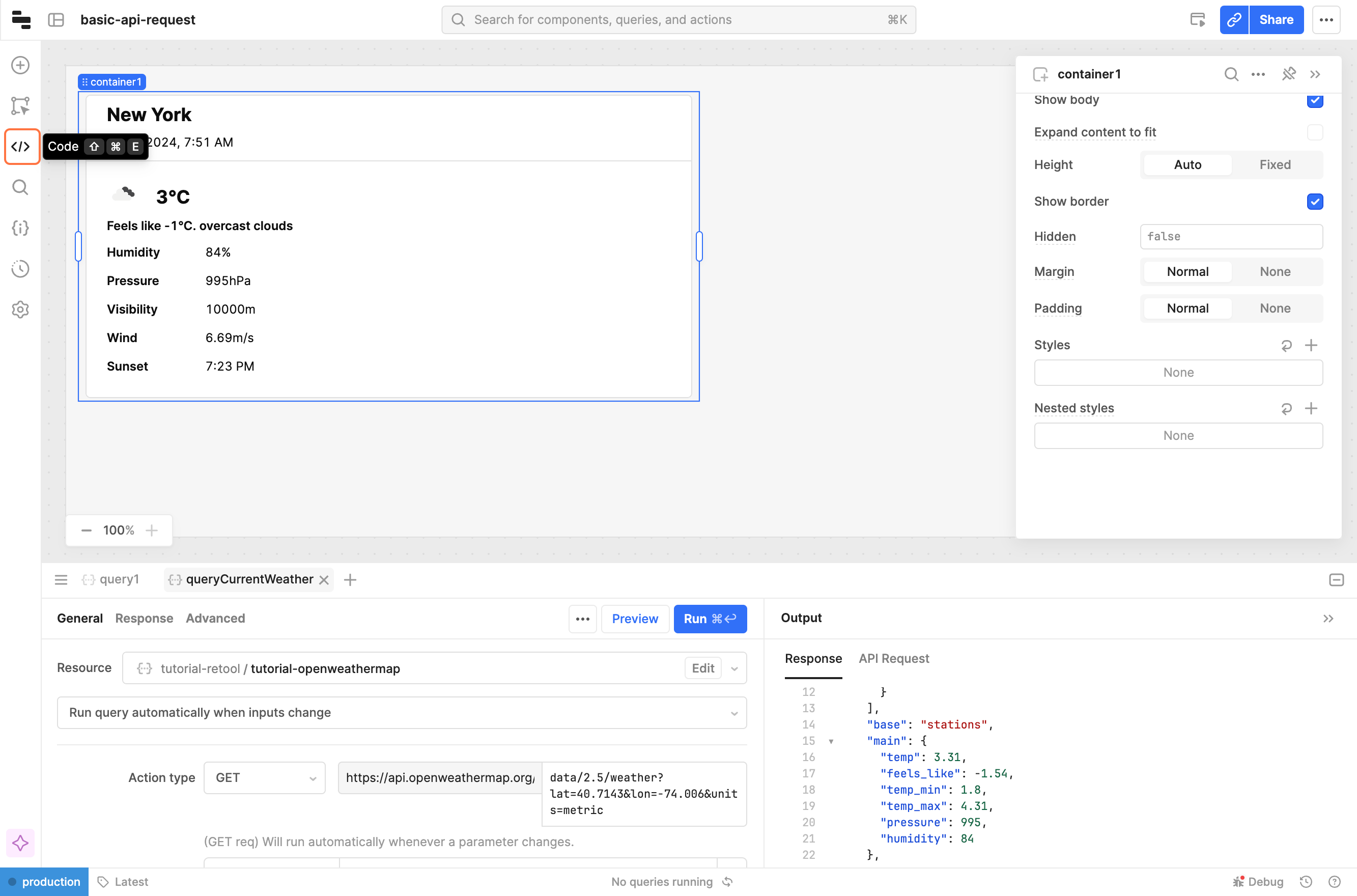
Task: Open the State inspector braces icon
Action: pyautogui.click(x=20, y=228)
